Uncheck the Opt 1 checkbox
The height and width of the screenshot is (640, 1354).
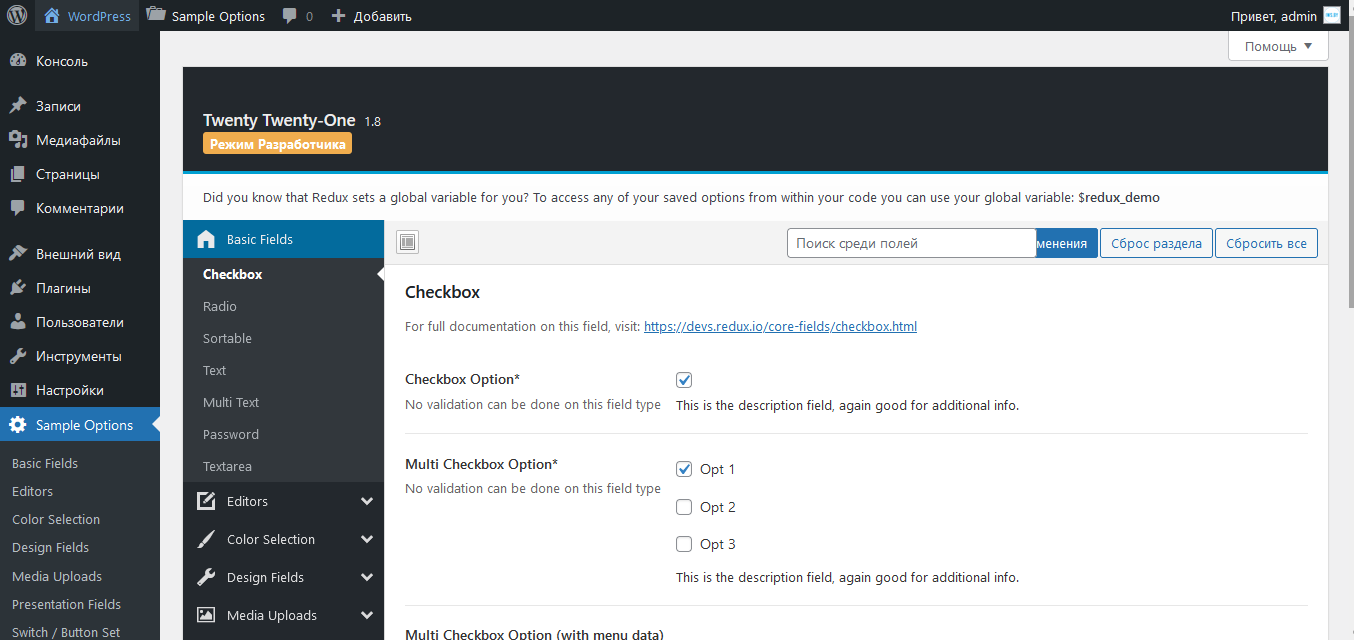[x=684, y=469]
